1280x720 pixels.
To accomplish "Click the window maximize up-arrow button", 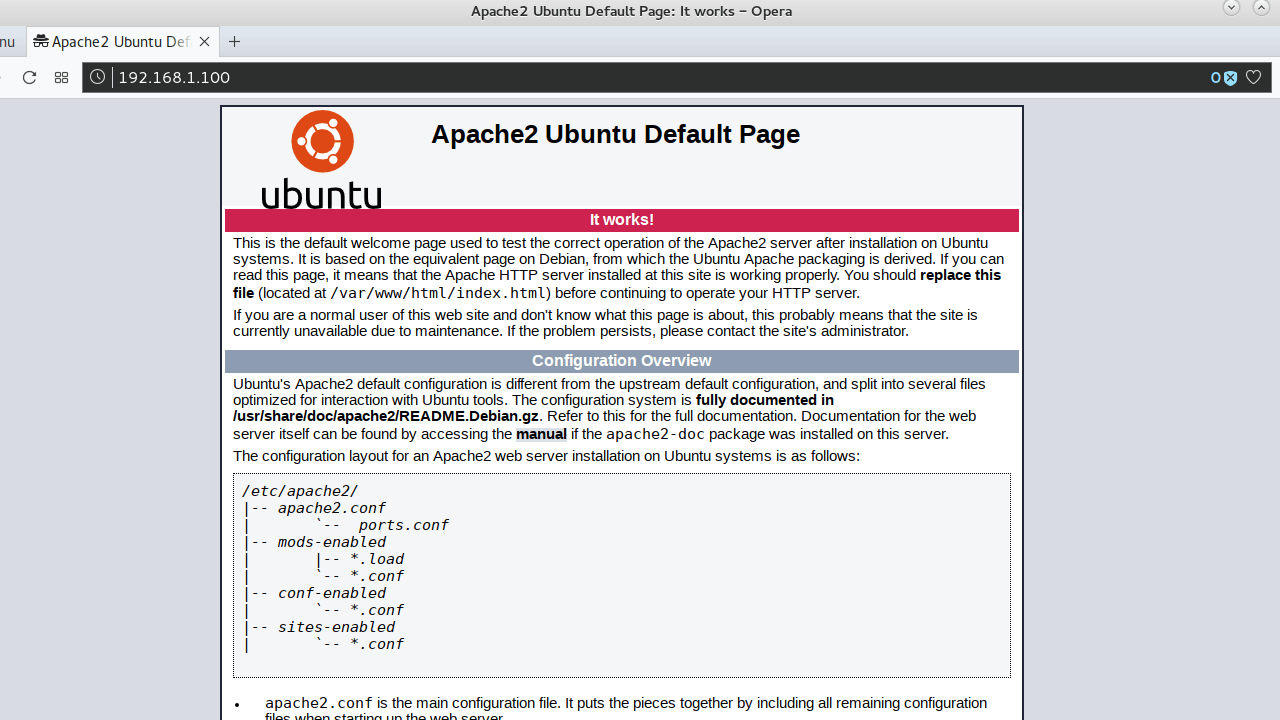I will tap(1261, 7).
